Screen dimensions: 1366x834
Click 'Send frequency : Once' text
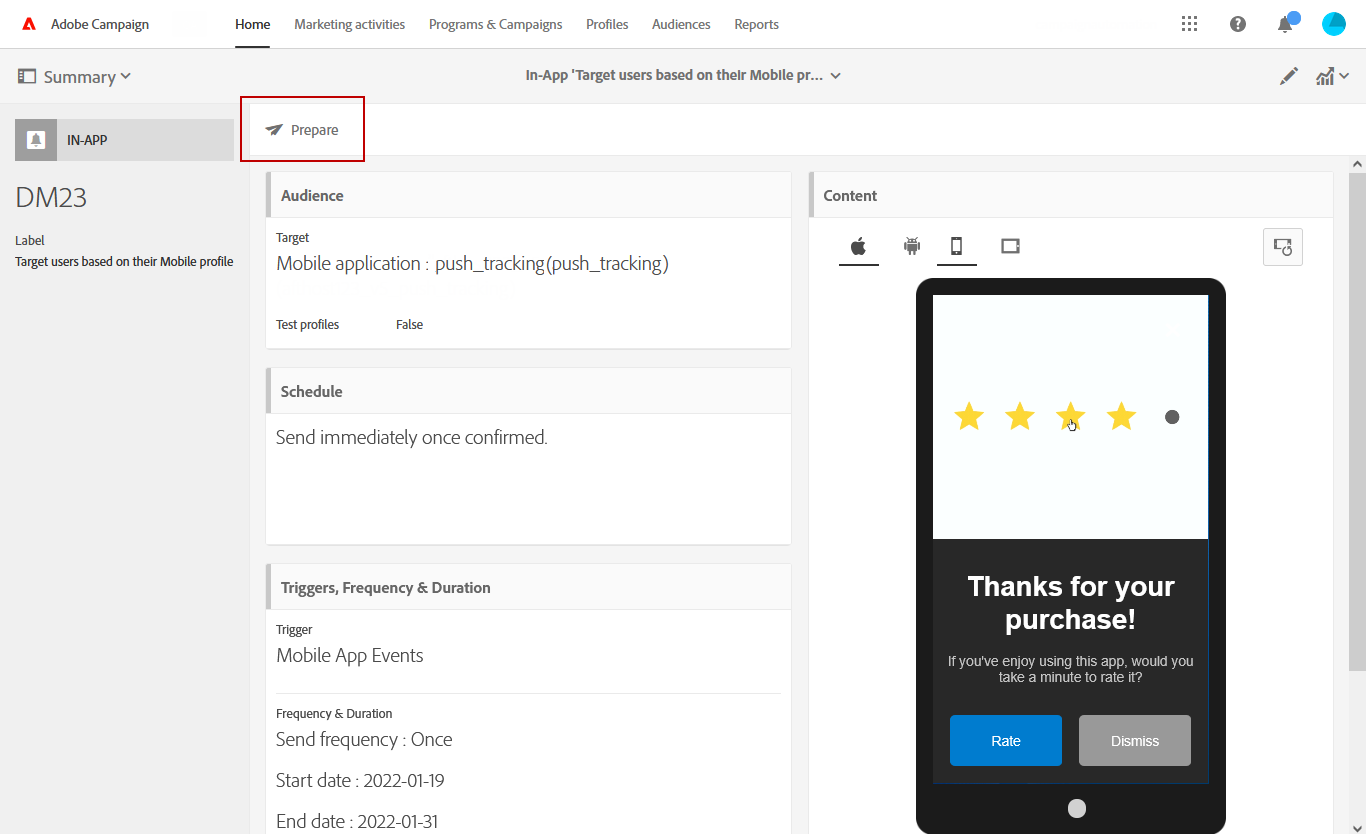coord(364,739)
